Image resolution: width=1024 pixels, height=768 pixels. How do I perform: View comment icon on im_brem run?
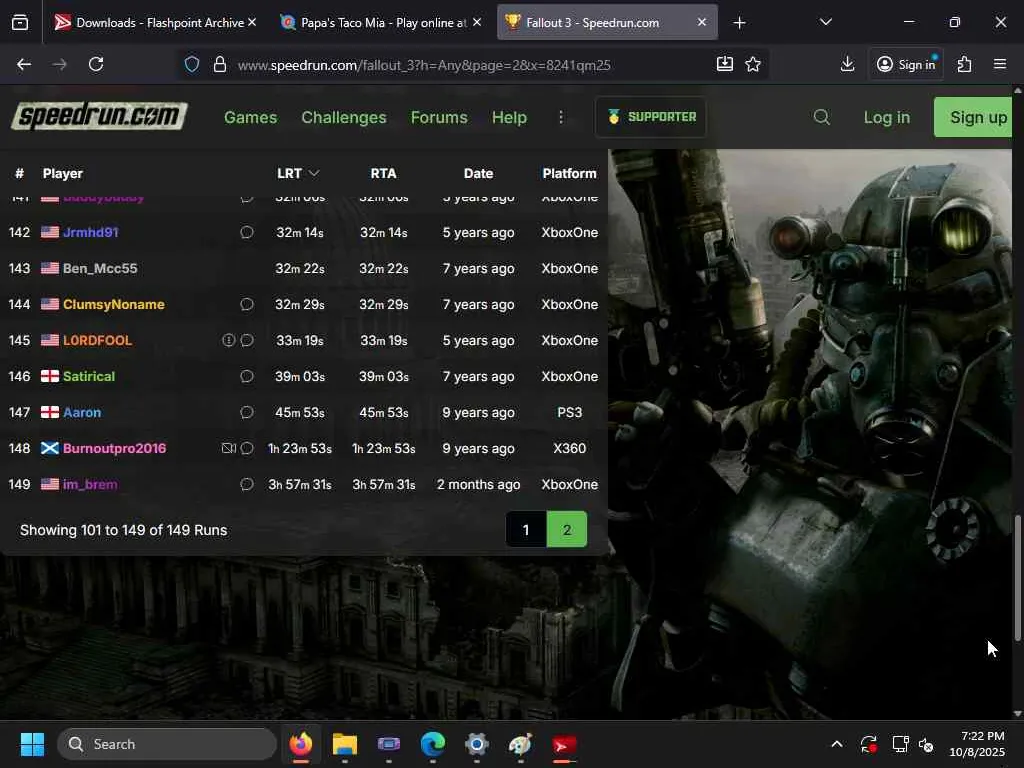click(246, 484)
